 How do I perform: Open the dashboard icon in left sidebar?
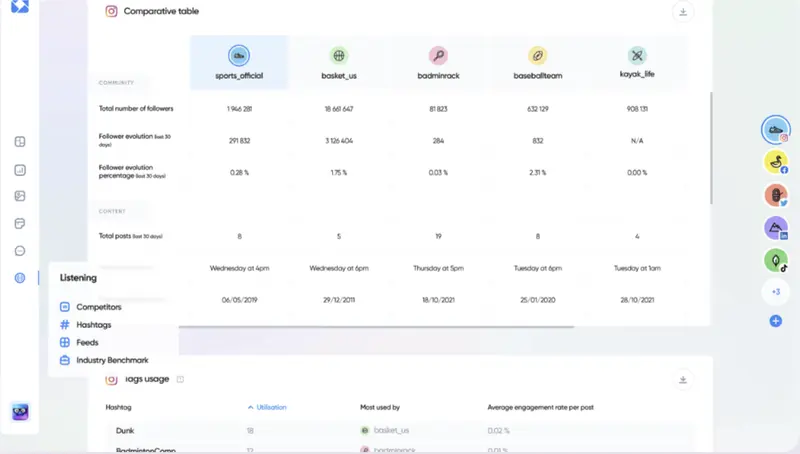pyautogui.click(x=20, y=142)
